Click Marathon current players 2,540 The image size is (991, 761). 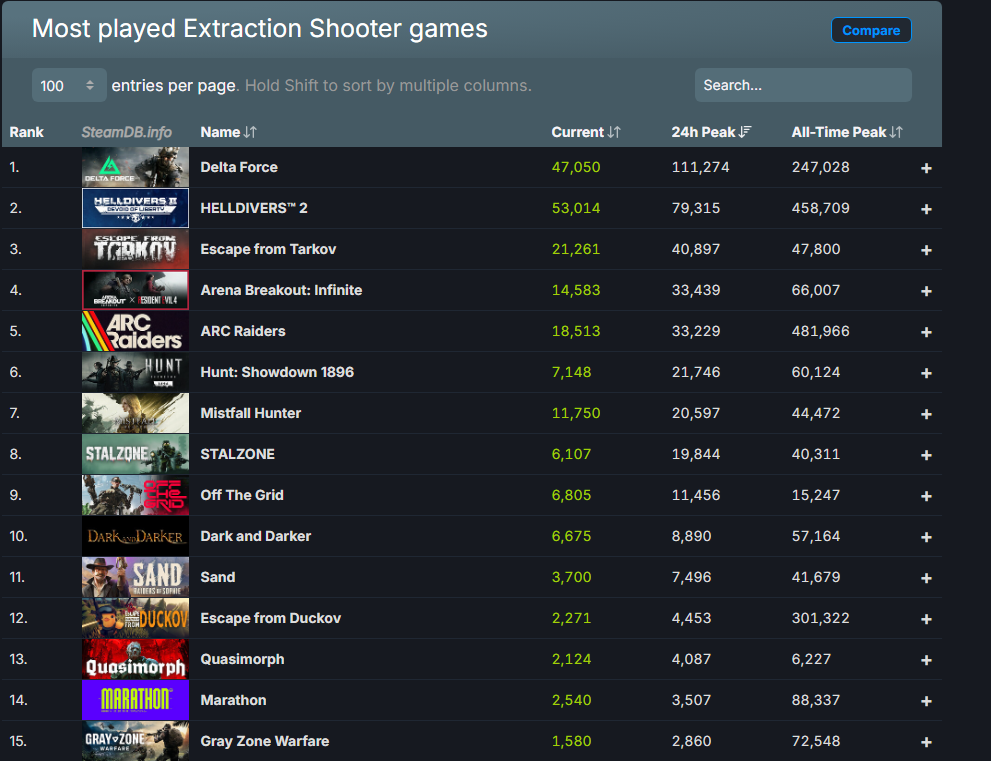tap(571, 700)
